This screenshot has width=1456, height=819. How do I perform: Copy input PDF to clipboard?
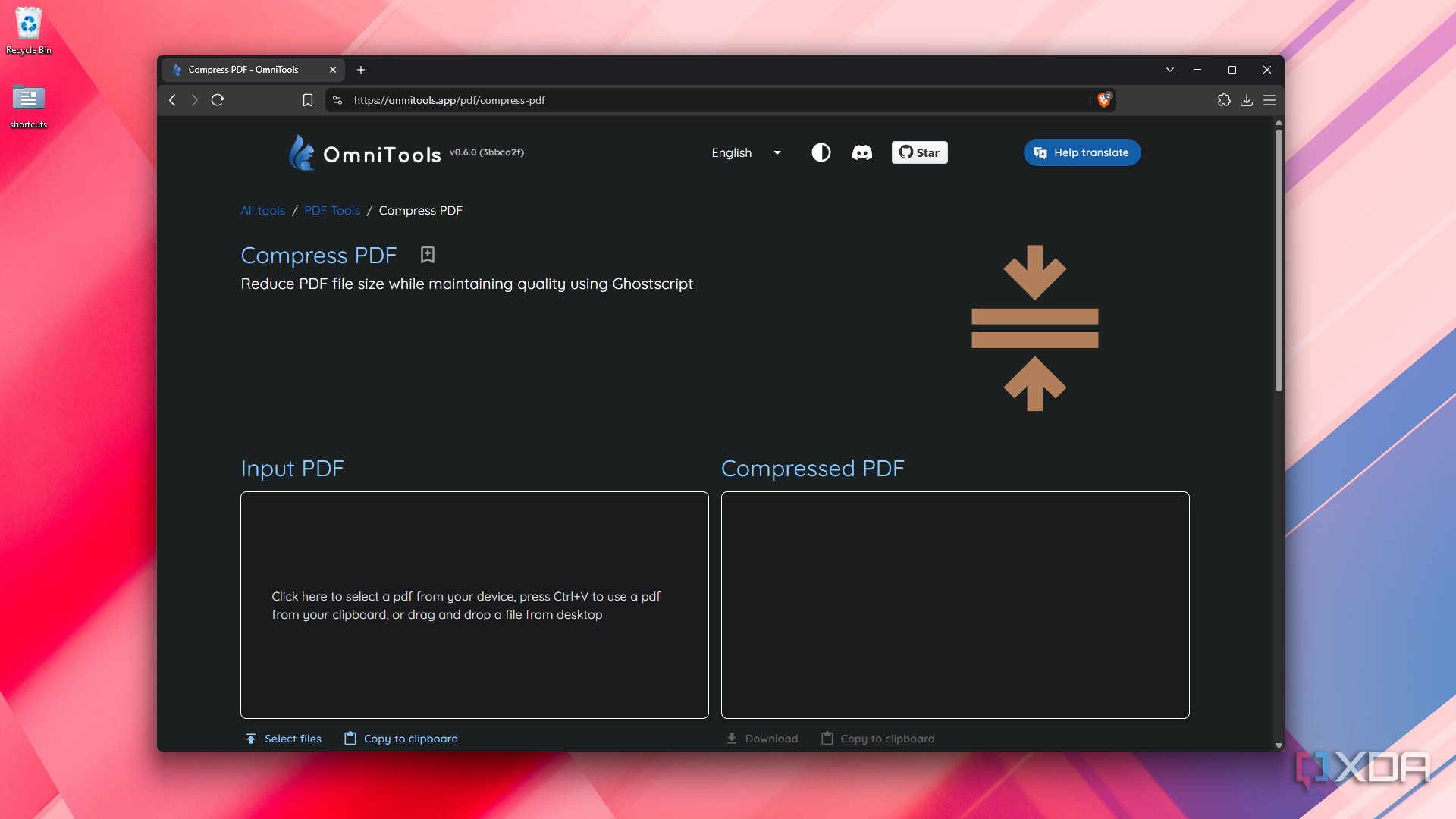click(x=401, y=739)
